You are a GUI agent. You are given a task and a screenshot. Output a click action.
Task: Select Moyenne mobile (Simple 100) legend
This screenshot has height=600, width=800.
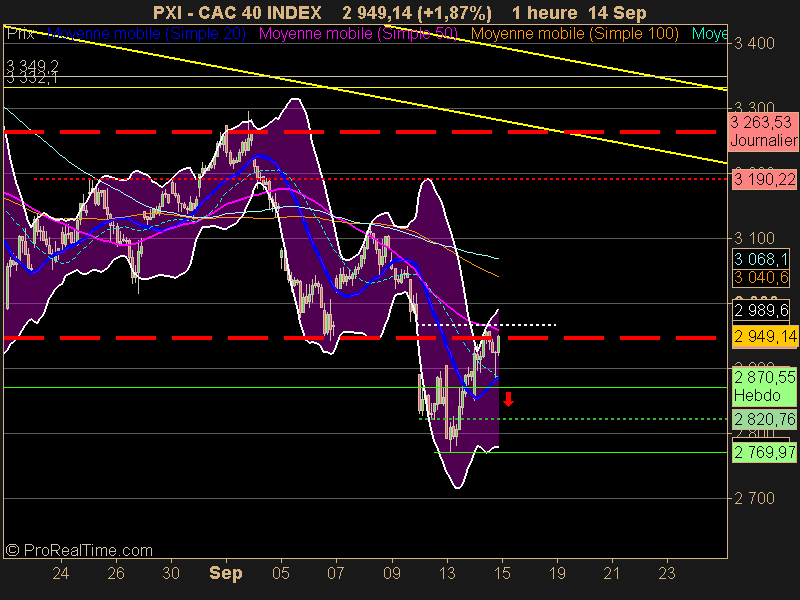[574, 34]
